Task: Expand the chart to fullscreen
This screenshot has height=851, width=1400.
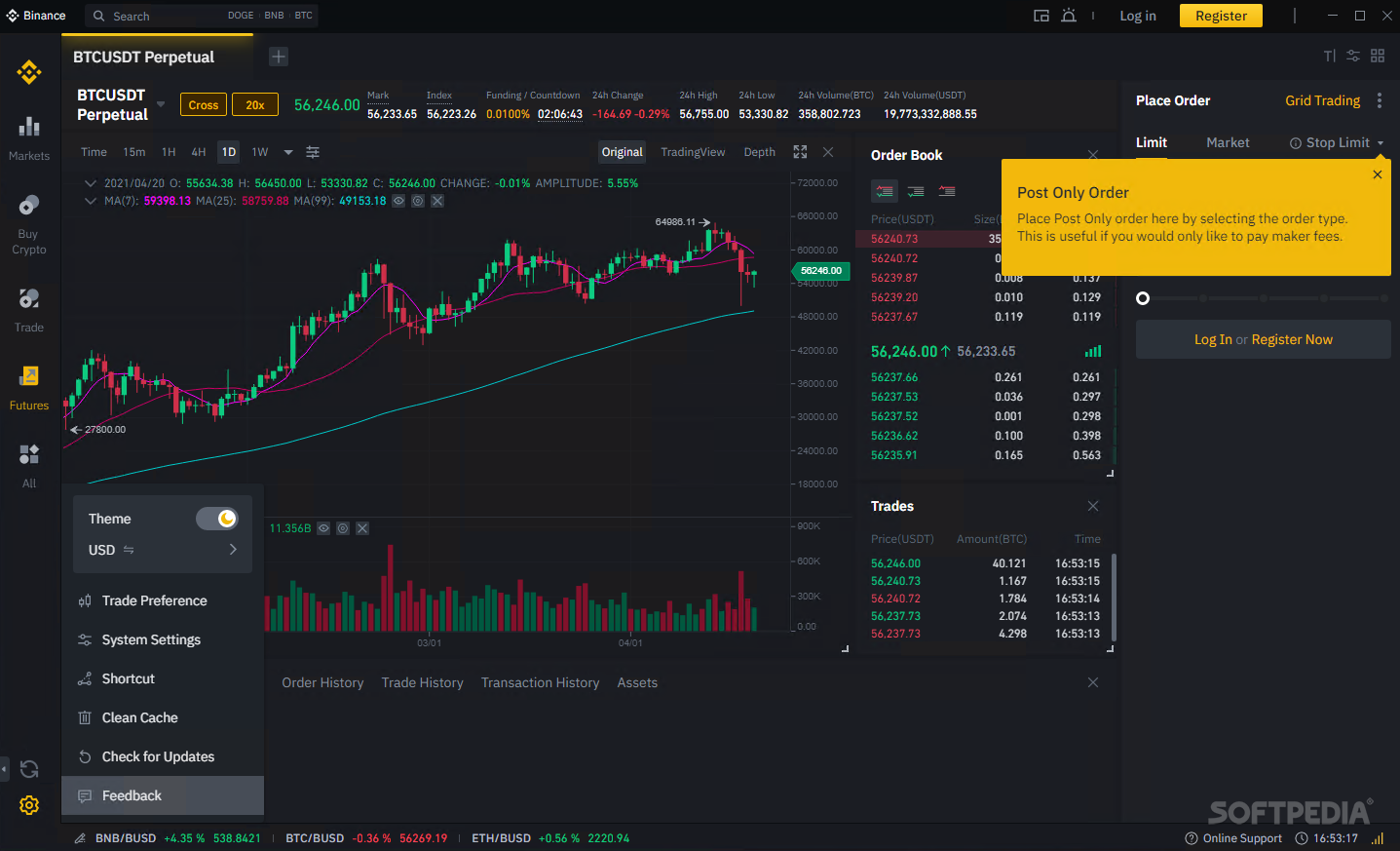Action: coord(800,152)
